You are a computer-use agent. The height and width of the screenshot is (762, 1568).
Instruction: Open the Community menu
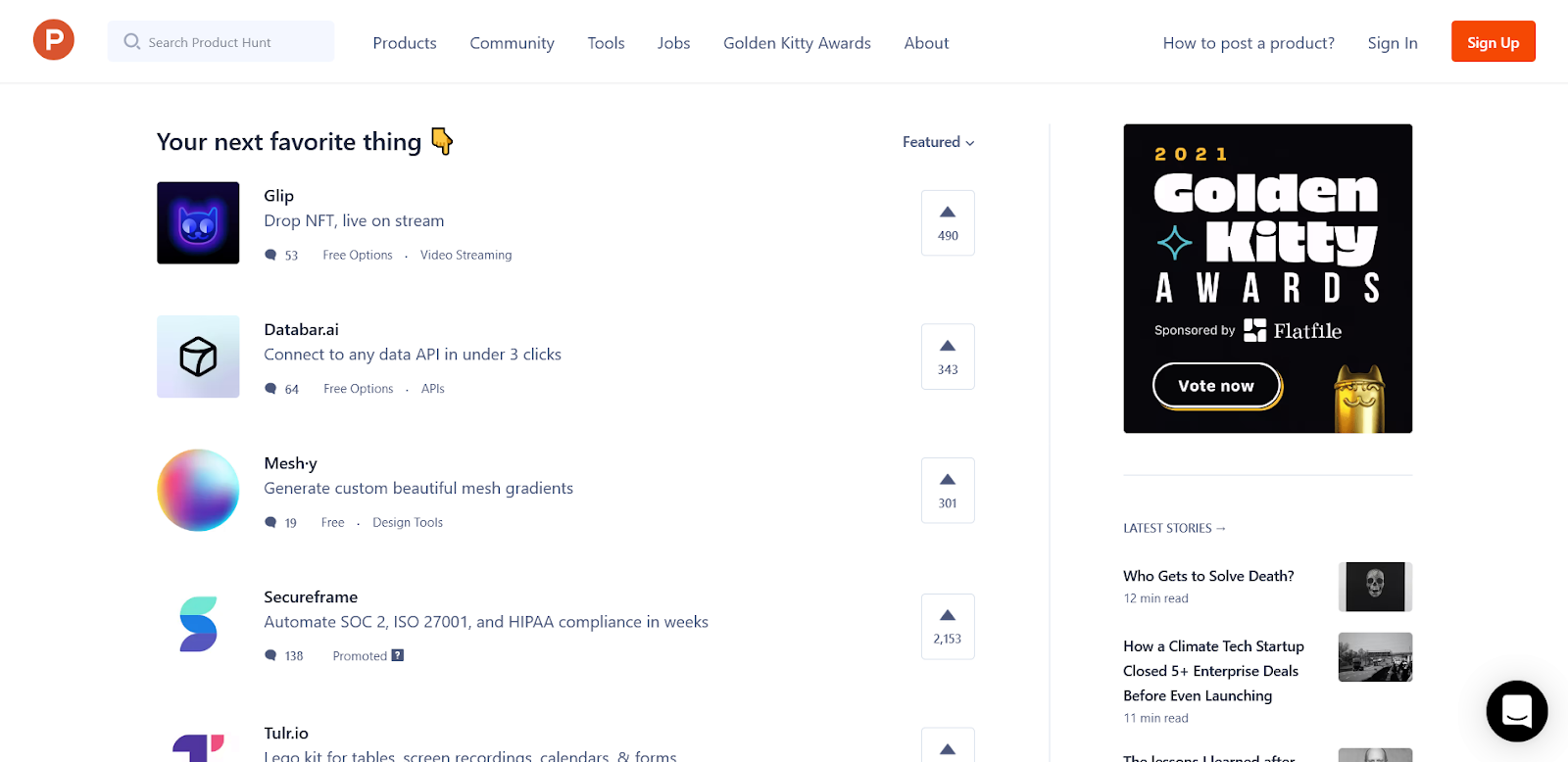point(512,43)
